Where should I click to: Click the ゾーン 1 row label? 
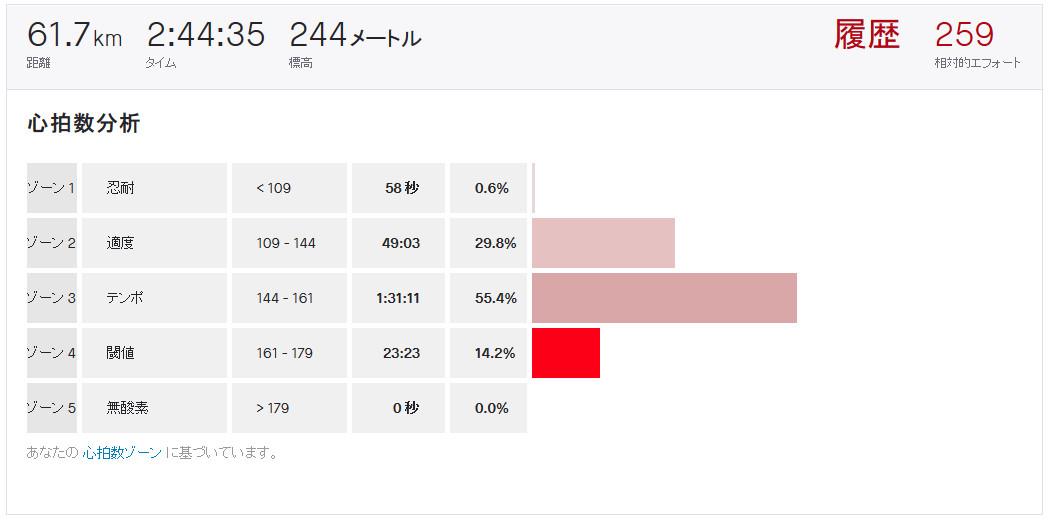click(x=52, y=188)
